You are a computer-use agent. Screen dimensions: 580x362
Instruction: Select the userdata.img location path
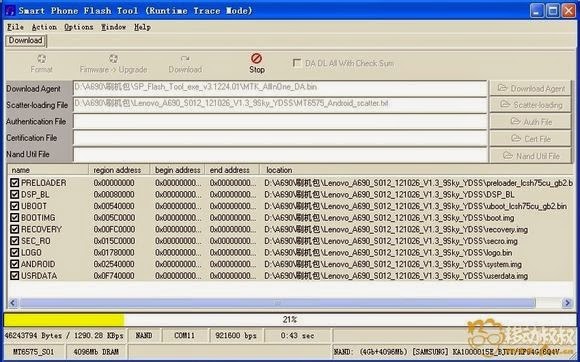pos(396,276)
